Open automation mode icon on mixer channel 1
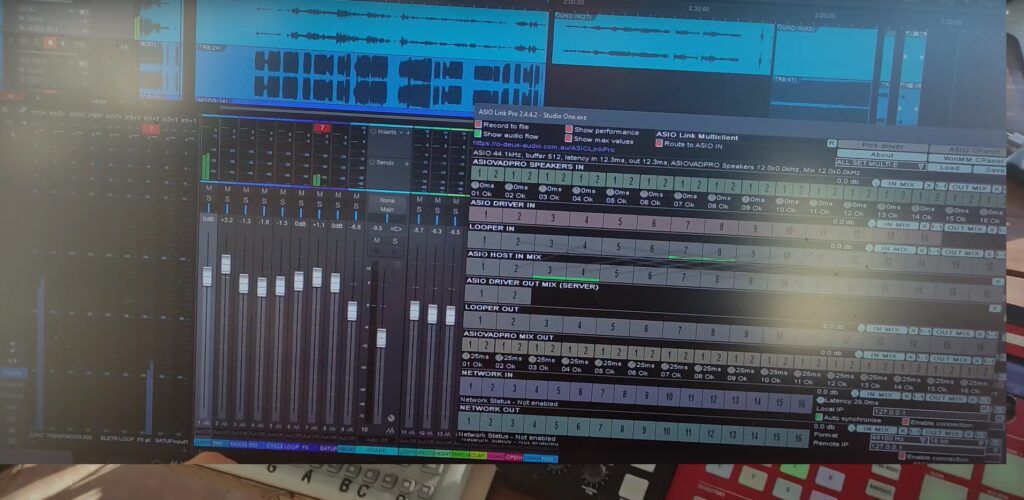 click(206, 424)
